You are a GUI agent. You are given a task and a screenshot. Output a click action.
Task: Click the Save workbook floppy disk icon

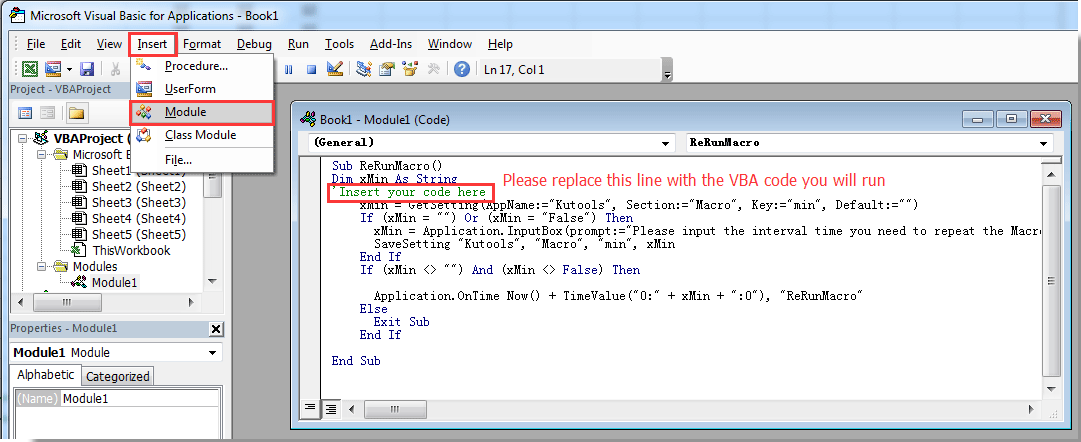pos(87,69)
